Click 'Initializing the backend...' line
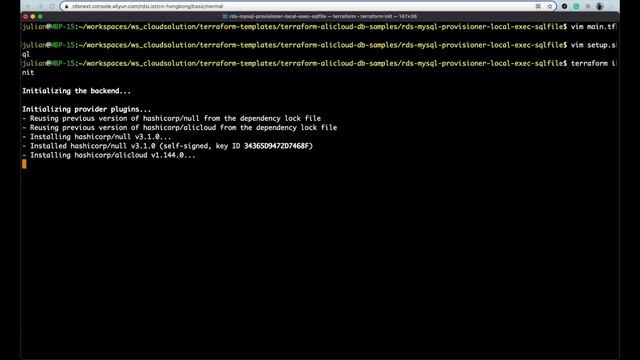The width and height of the screenshot is (640, 360). point(76,91)
